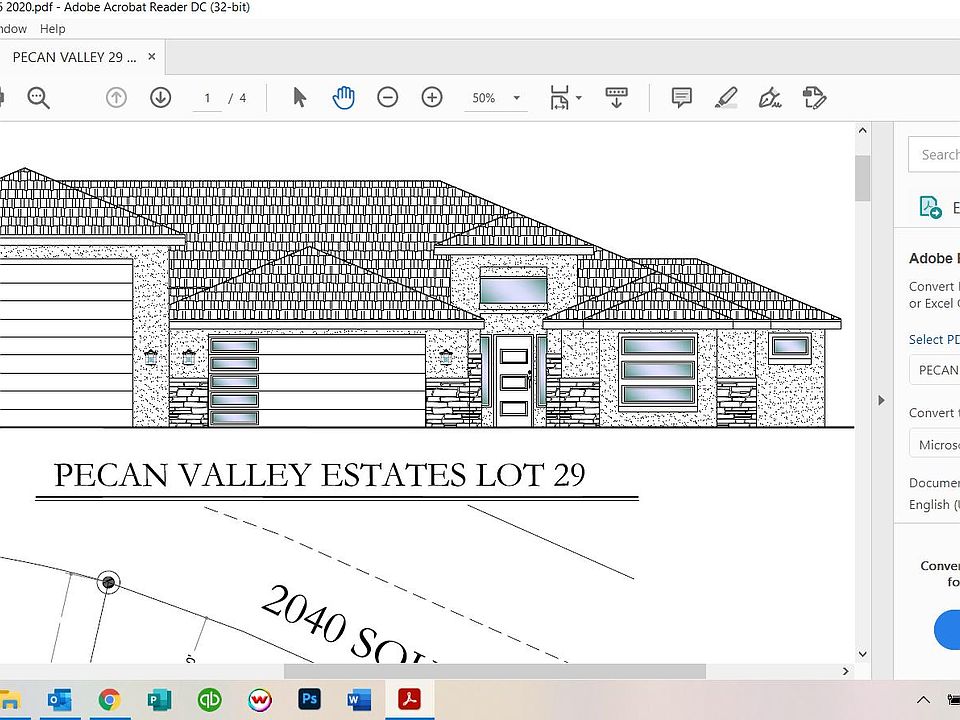Select the Highlight text tool
Viewport: 960px width, 720px height.
726,98
